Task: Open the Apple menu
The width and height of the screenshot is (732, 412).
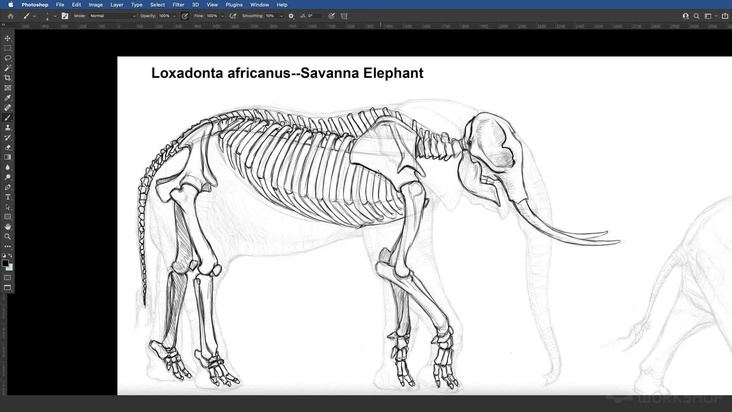Action: pos(10,5)
